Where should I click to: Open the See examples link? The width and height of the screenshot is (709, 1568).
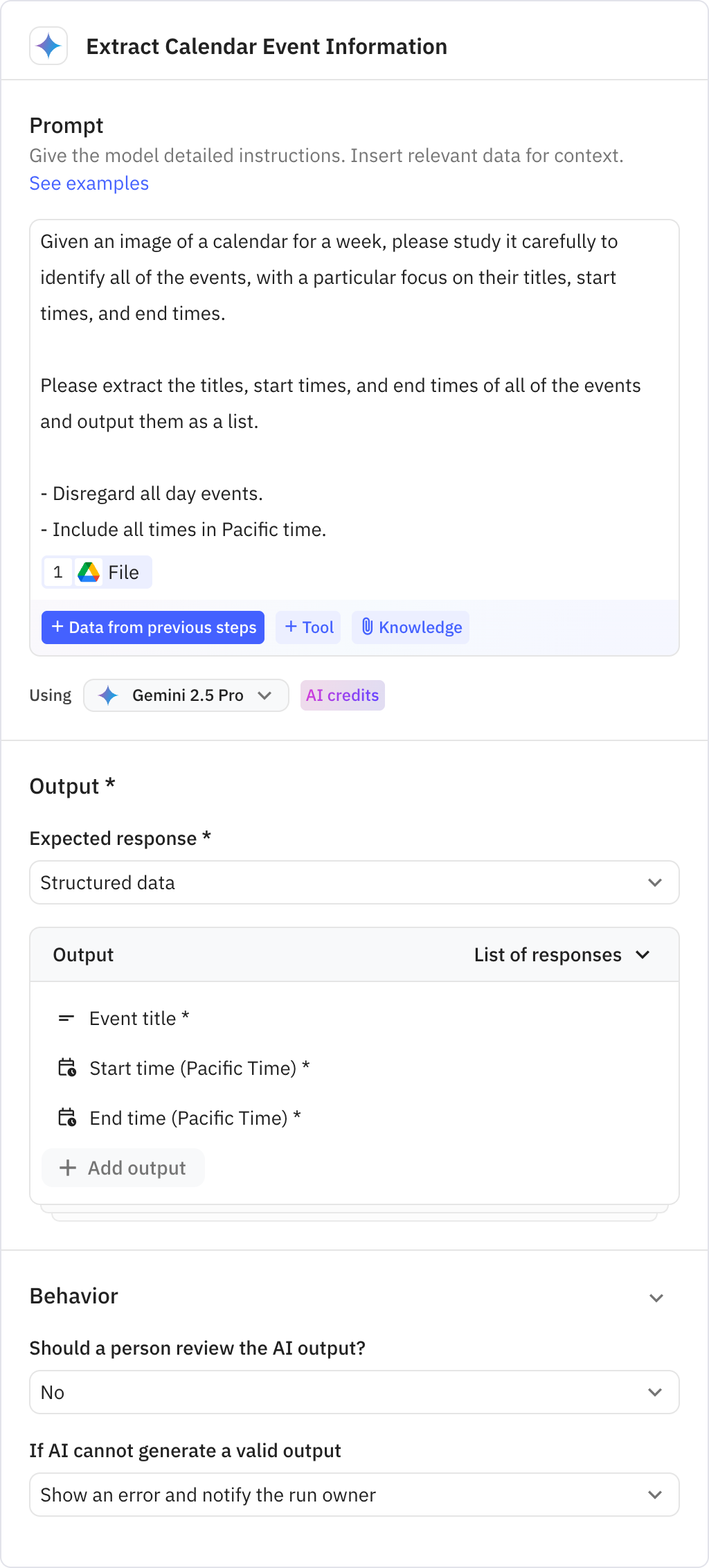89,183
